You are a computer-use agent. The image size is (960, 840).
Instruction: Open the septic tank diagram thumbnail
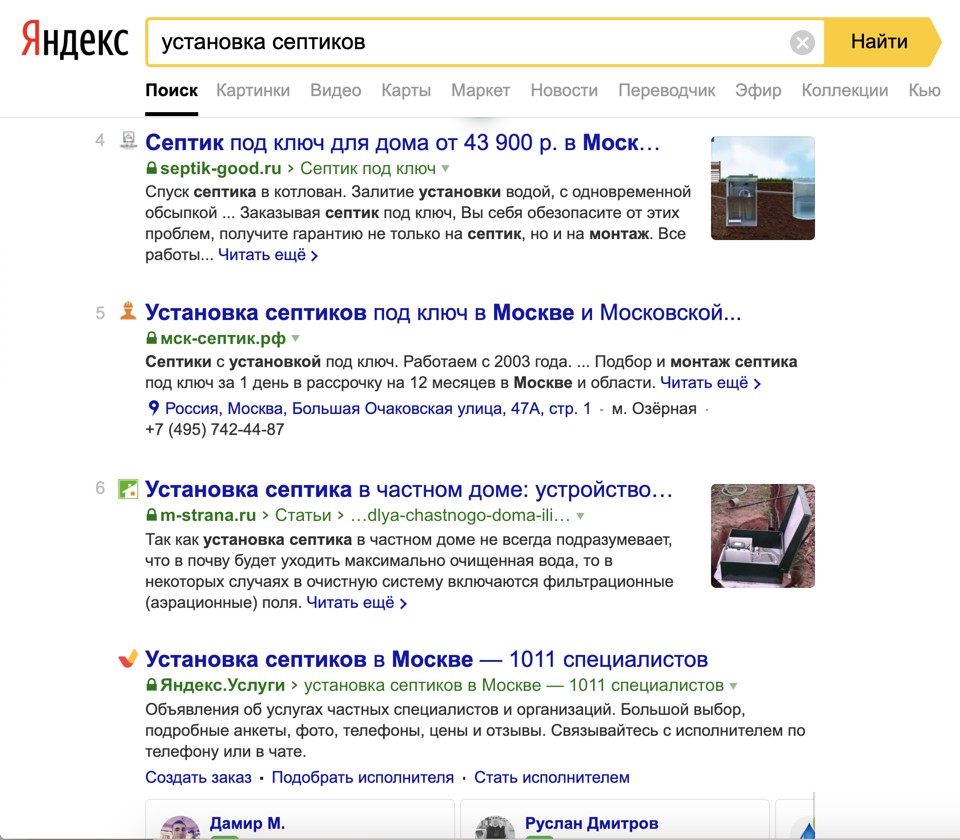tap(762, 188)
